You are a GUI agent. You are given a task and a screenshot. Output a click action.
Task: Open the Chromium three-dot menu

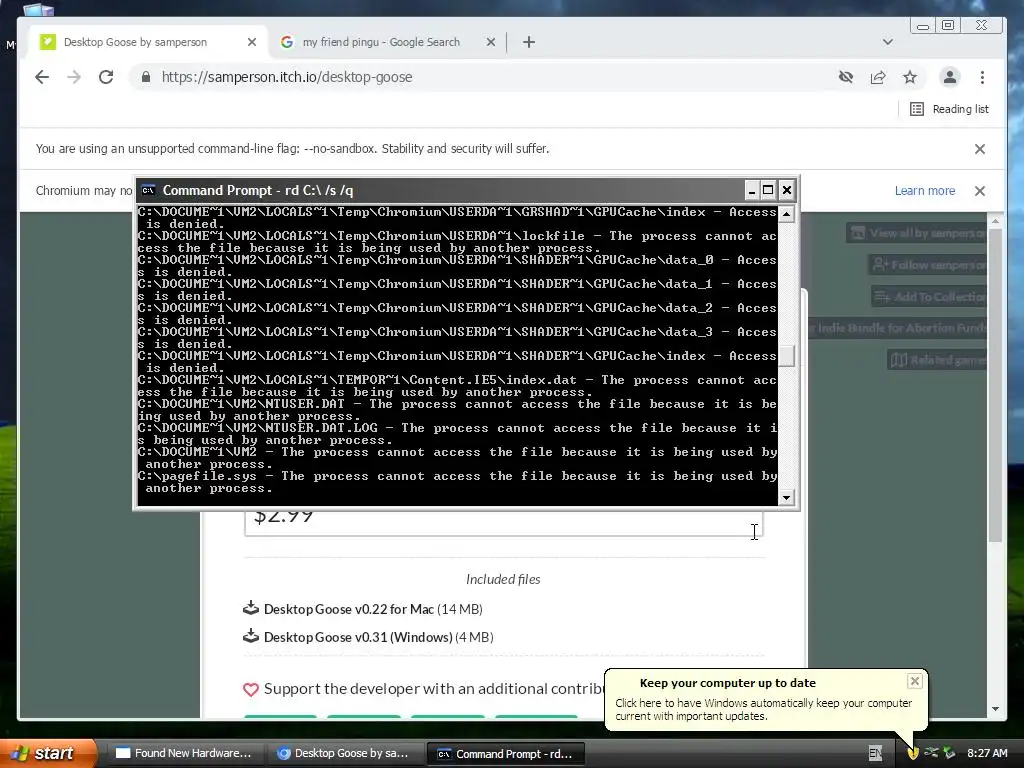pos(982,77)
